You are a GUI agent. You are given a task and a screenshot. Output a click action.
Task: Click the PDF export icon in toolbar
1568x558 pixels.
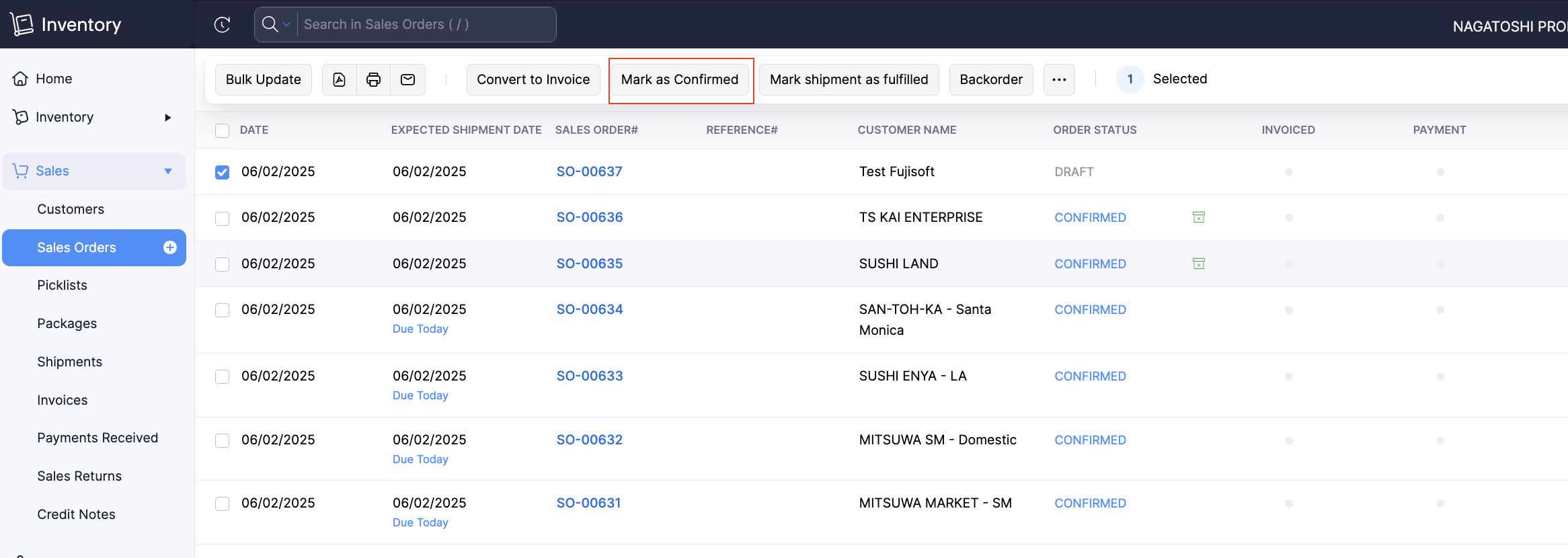coord(340,80)
